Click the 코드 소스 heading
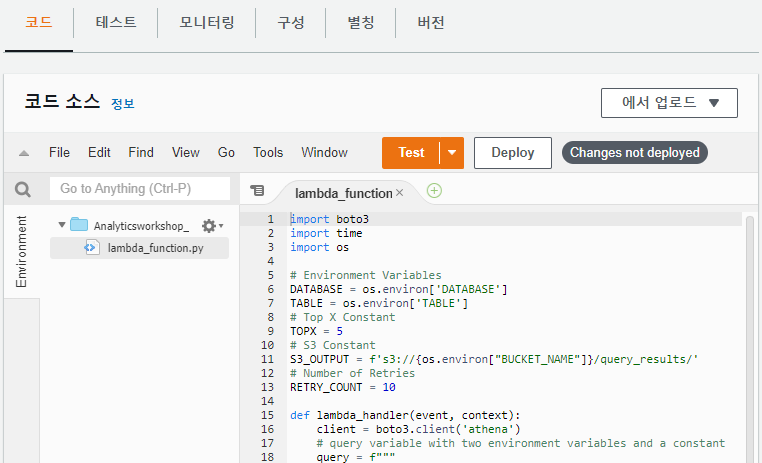762x463 pixels. [62, 102]
